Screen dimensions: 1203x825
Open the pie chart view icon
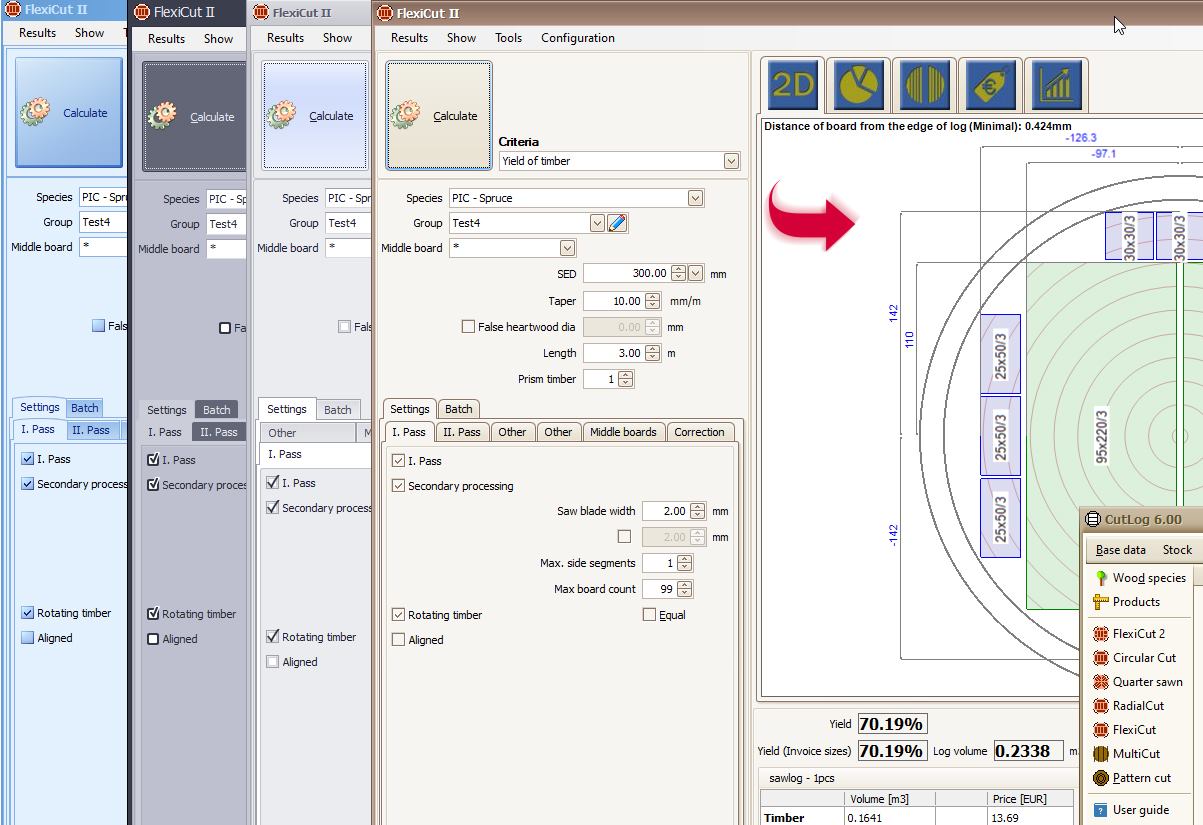point(858,85)
